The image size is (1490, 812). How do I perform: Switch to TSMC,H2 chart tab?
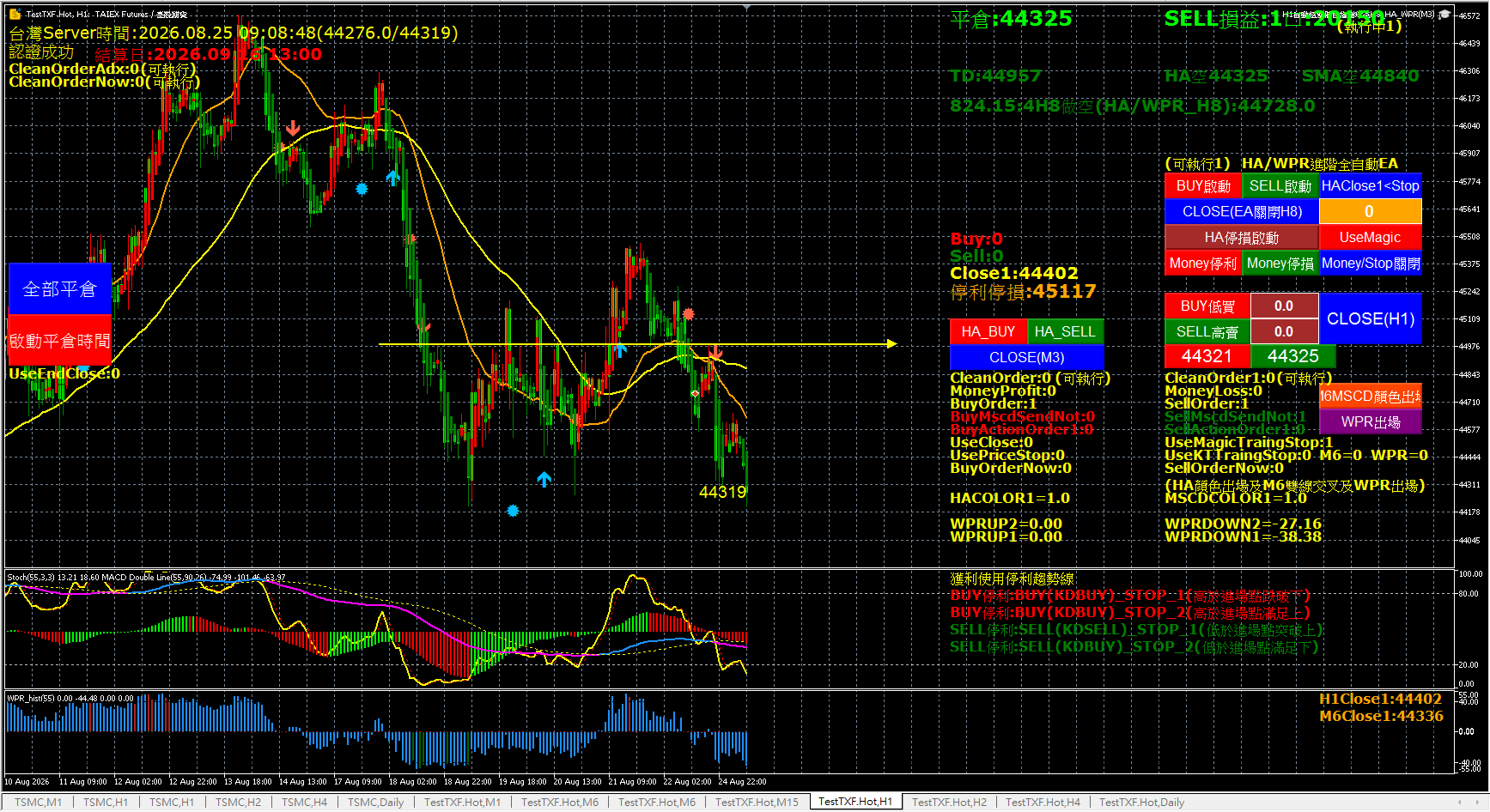pos(238,803)
